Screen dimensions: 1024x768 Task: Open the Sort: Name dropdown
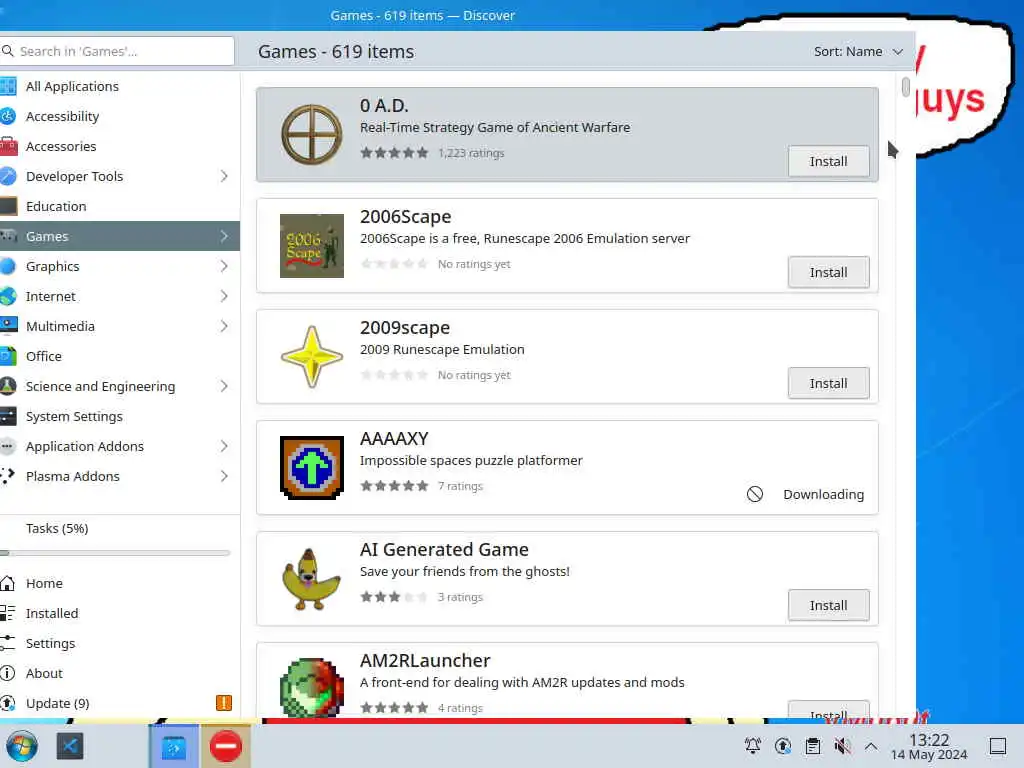click(857, 52)
